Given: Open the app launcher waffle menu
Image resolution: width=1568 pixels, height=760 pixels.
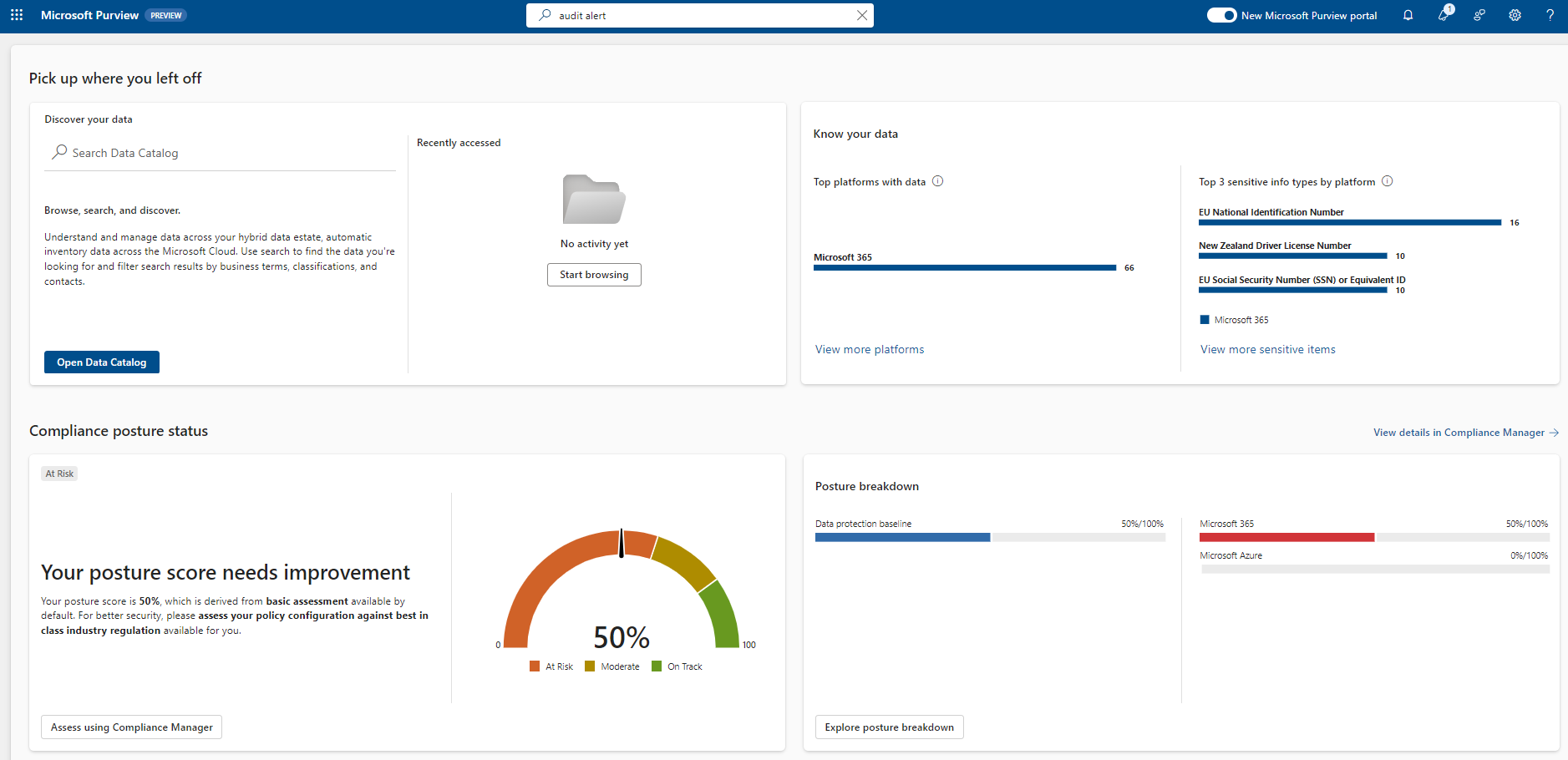Looking at the screenshot, I should (x=17, y=15).
